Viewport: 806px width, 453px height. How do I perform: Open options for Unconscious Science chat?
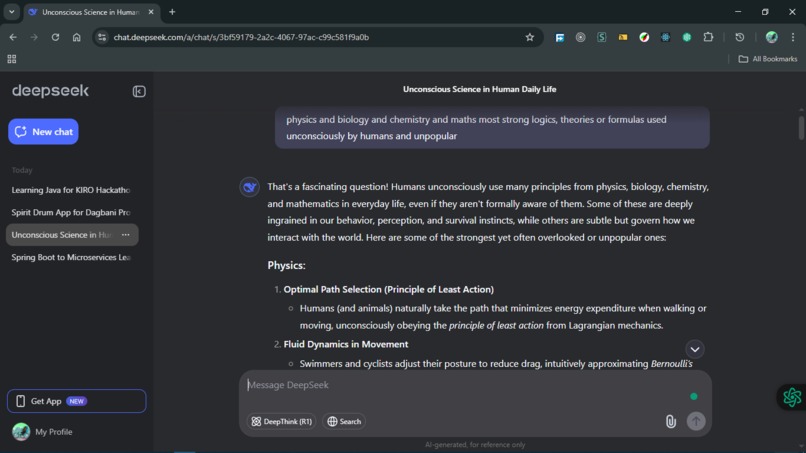pos(125,235)
